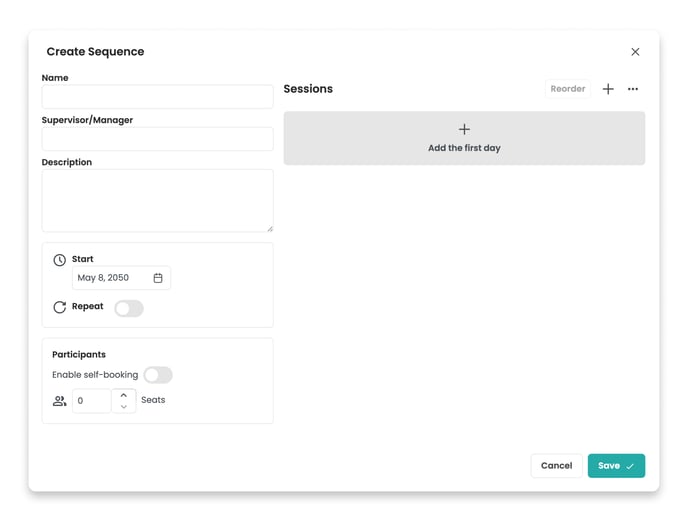Click the Cancel button

556,465
